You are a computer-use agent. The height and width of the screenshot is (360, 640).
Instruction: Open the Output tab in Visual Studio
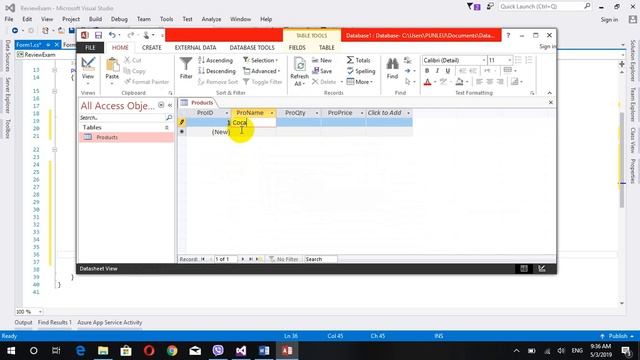pos(23,322)
